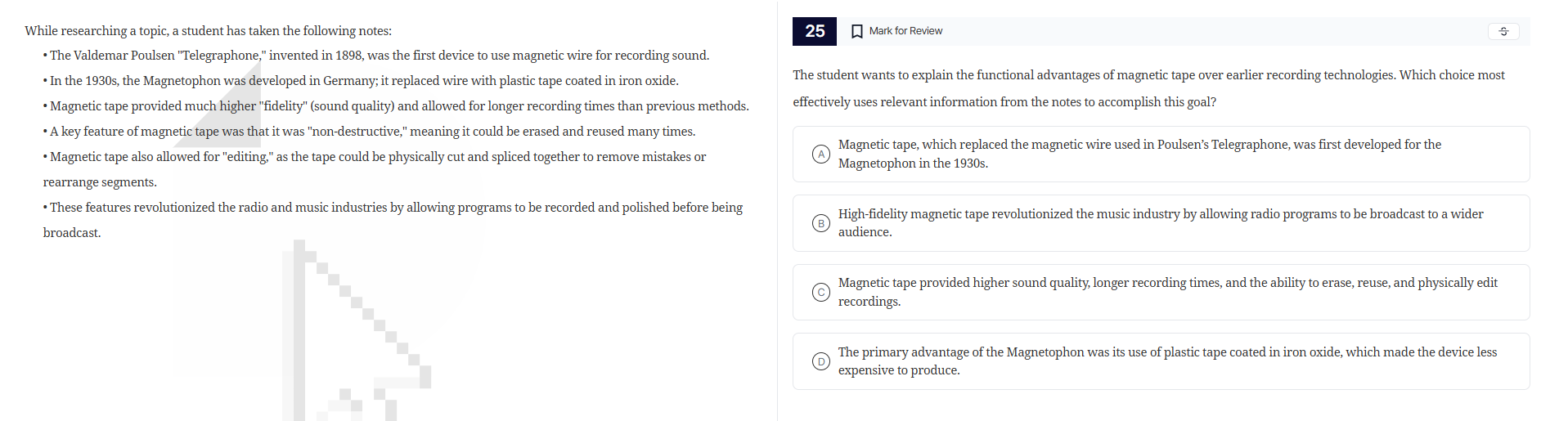Click the letter C circle icon
Screen dimensions: 1568x421
(820, 292)
